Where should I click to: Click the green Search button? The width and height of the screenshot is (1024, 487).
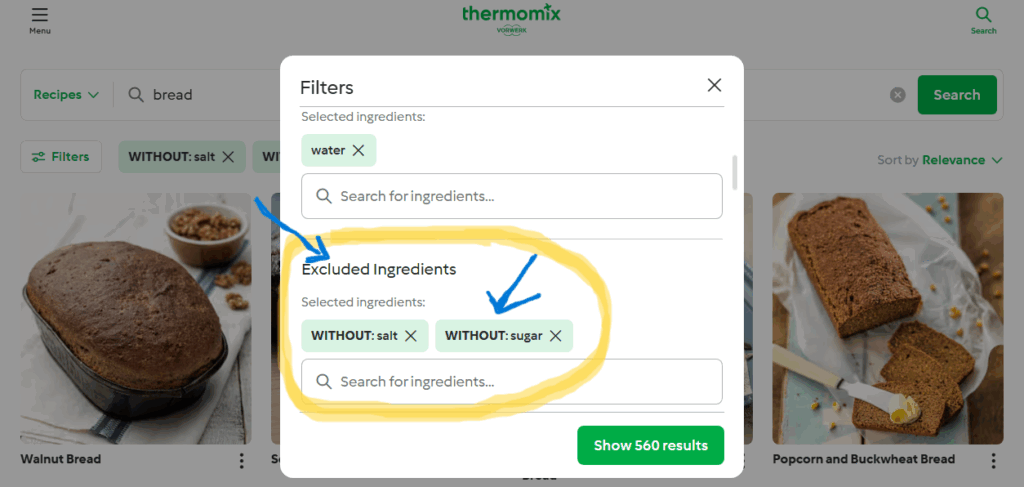(957, 95)
